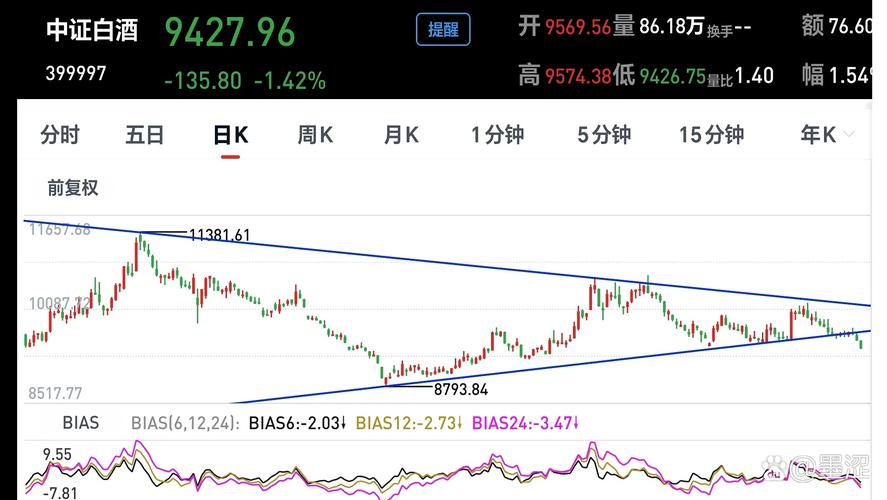This screenshot has height=500, width=887.
Task: Expand the chevron next to 年K
Action: click(x=849, y=135)
